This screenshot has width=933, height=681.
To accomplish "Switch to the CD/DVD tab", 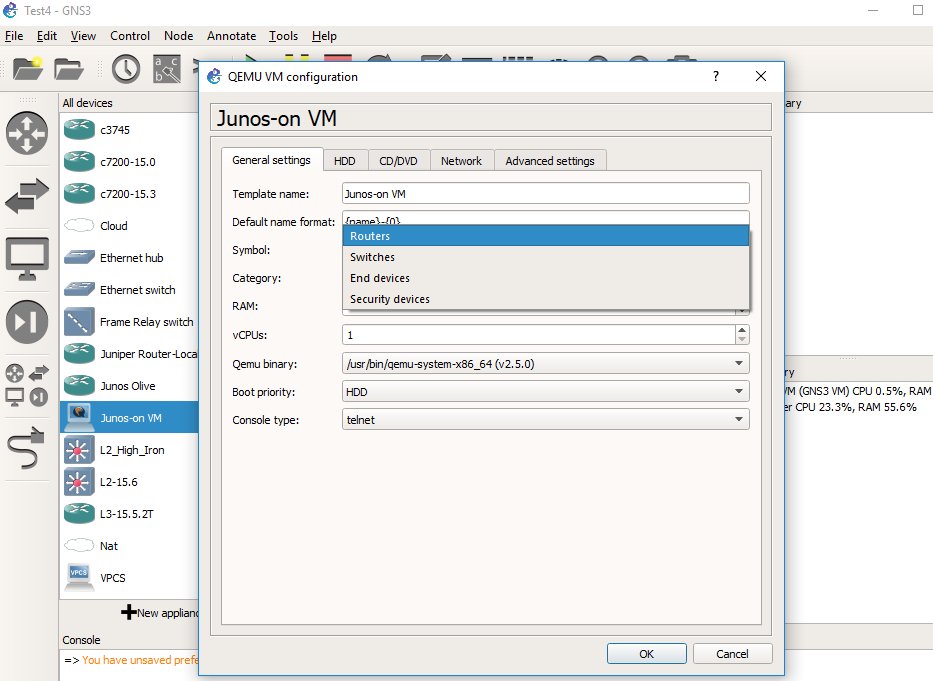I will click(398, 161).
